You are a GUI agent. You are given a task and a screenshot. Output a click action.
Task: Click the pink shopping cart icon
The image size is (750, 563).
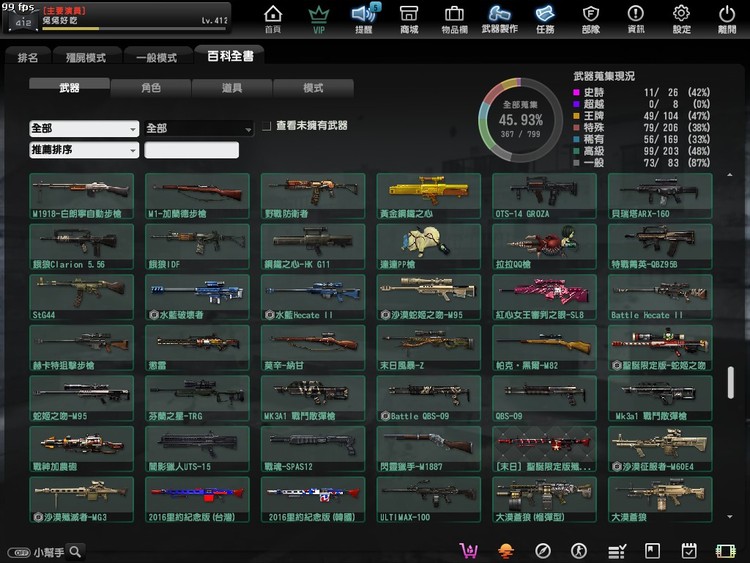467,550
